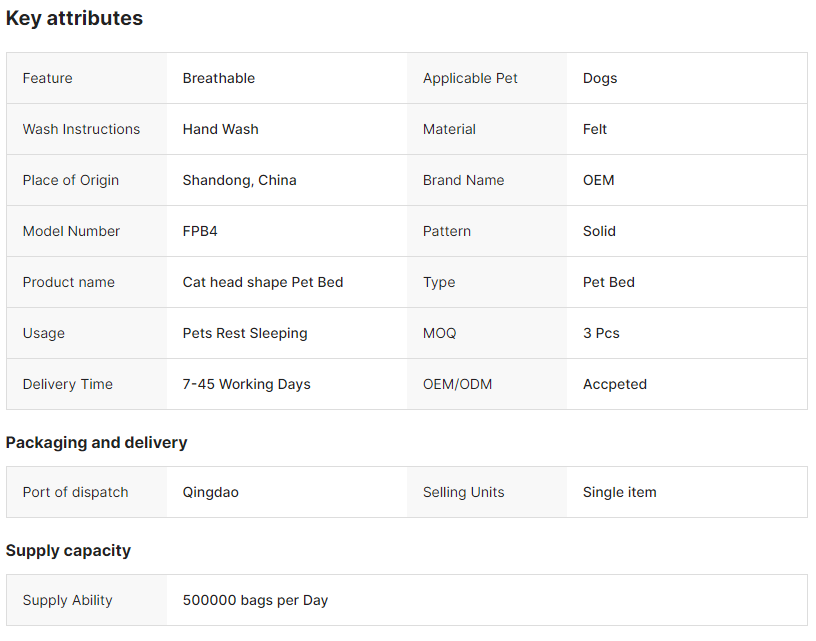
Task: Click the Single item selling units value
Action: 619,492
